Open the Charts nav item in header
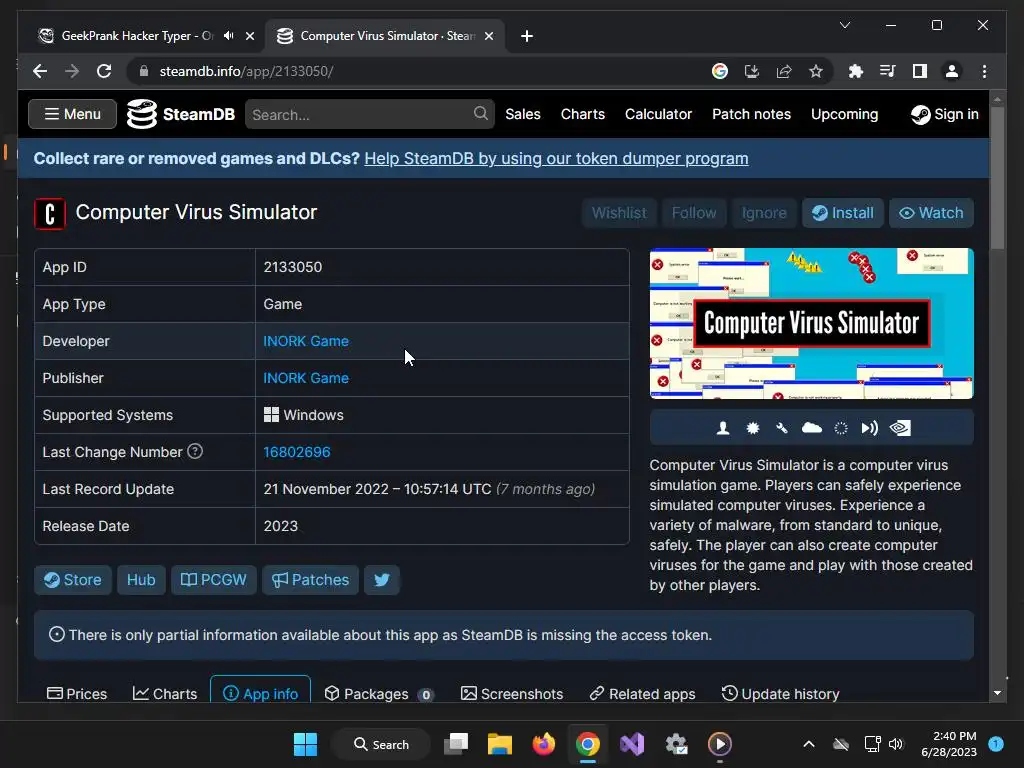 pos(583,114)
